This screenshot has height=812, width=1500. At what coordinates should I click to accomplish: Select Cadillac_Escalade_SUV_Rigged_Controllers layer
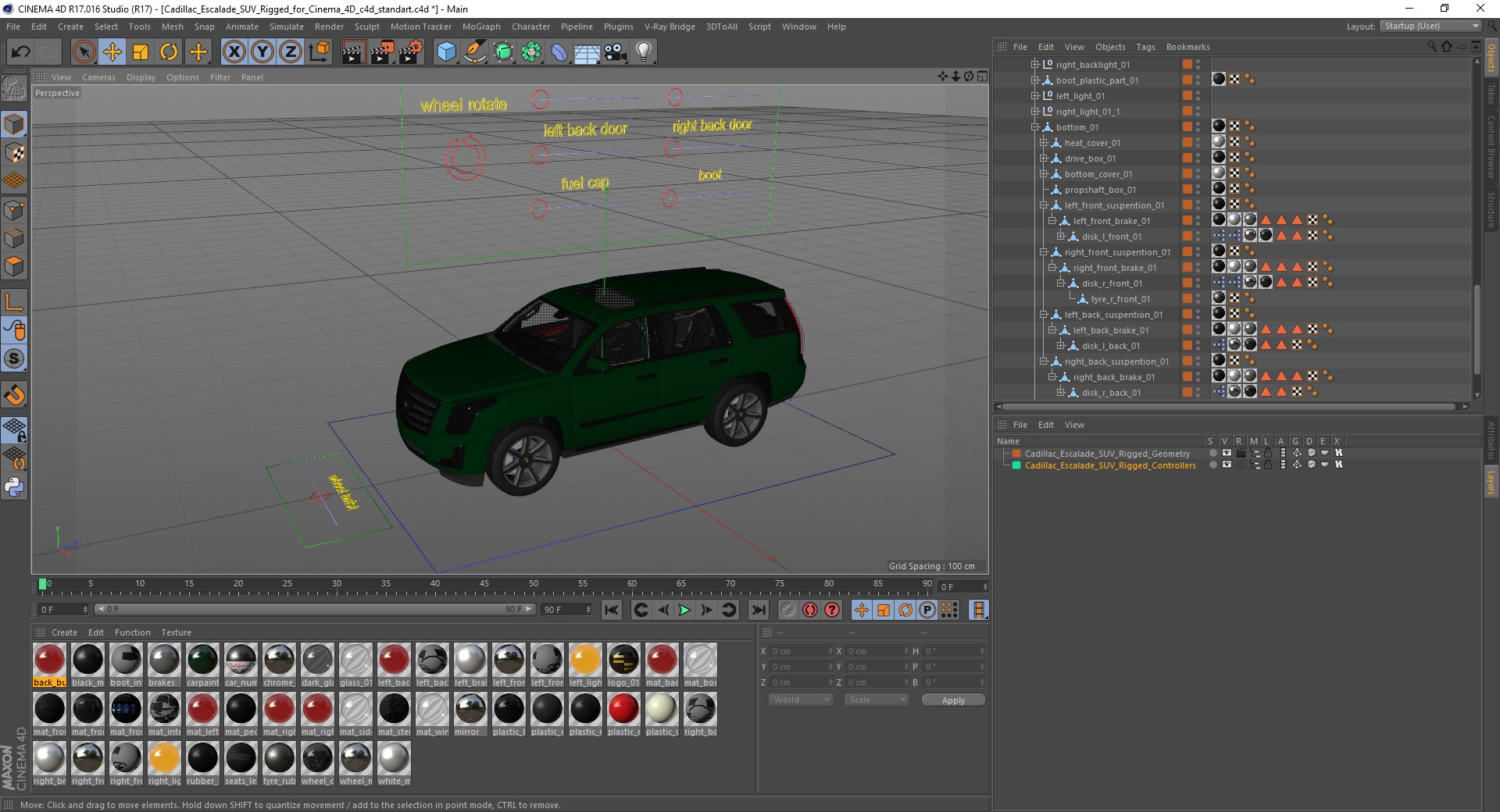pyautogui.click(x=1110, y=465)
